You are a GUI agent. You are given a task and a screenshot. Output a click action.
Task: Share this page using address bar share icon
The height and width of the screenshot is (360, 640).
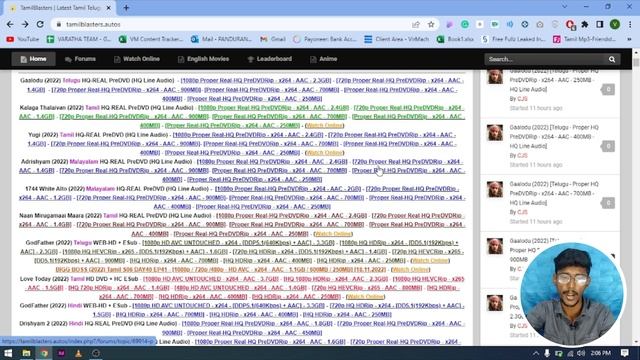click(416, 24)
